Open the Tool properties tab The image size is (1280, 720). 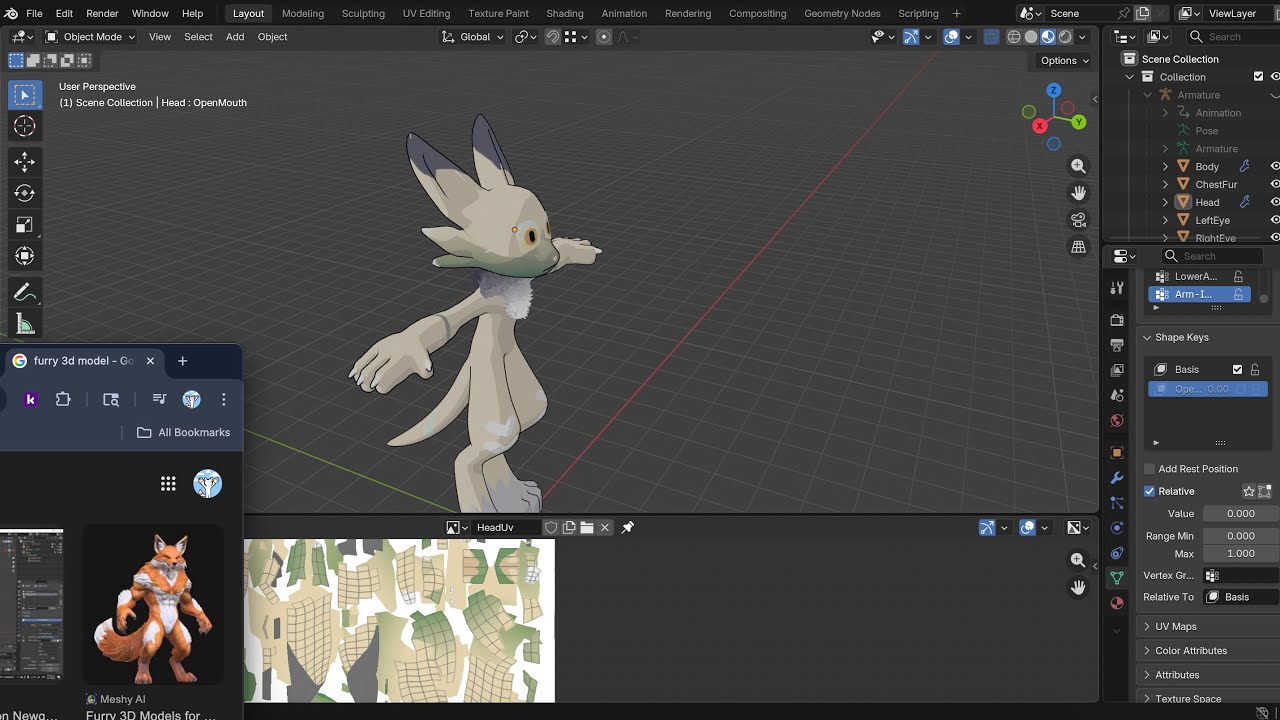(1117, 288)
